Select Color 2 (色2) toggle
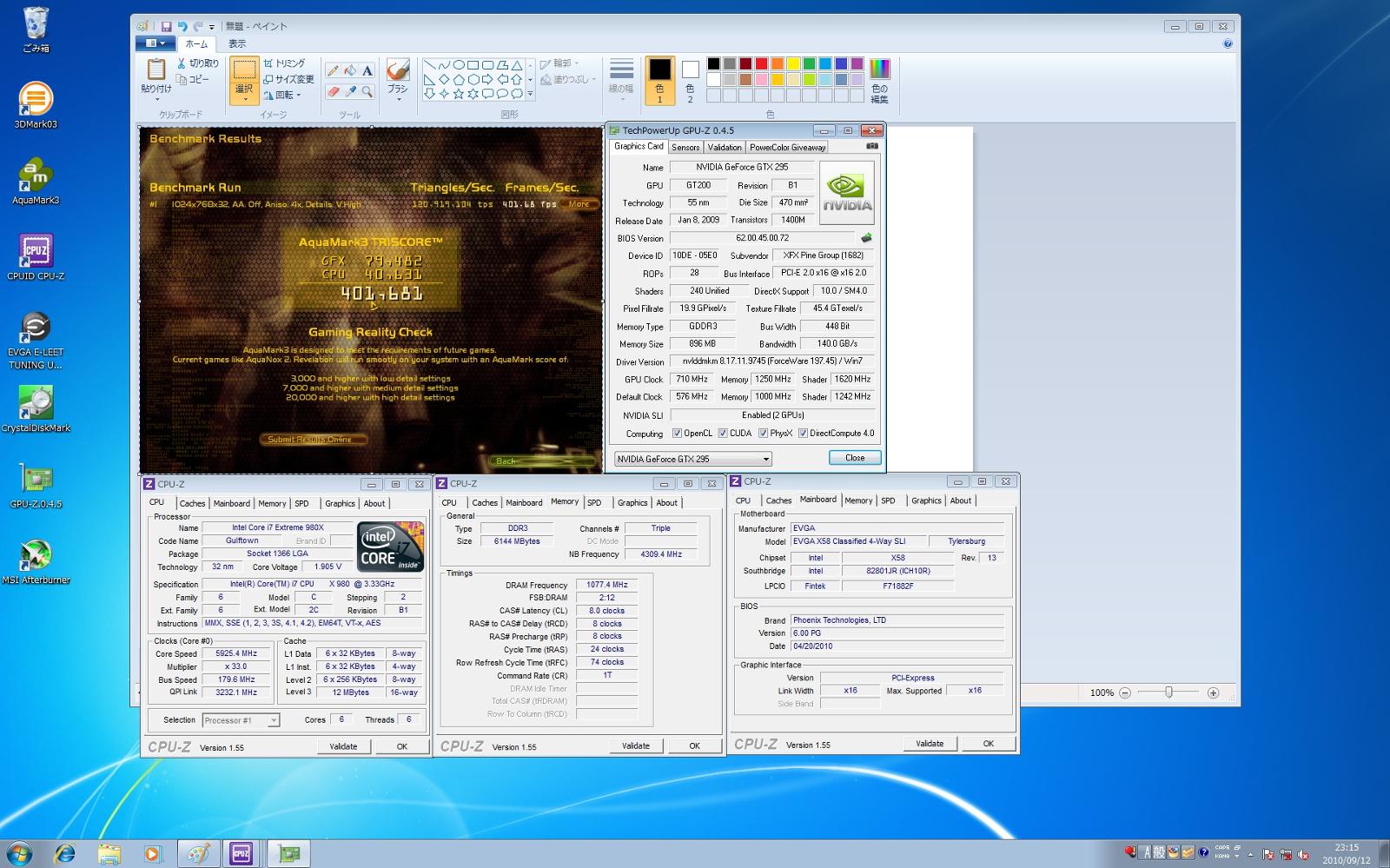1390x868 pixels. click(690, 81)
